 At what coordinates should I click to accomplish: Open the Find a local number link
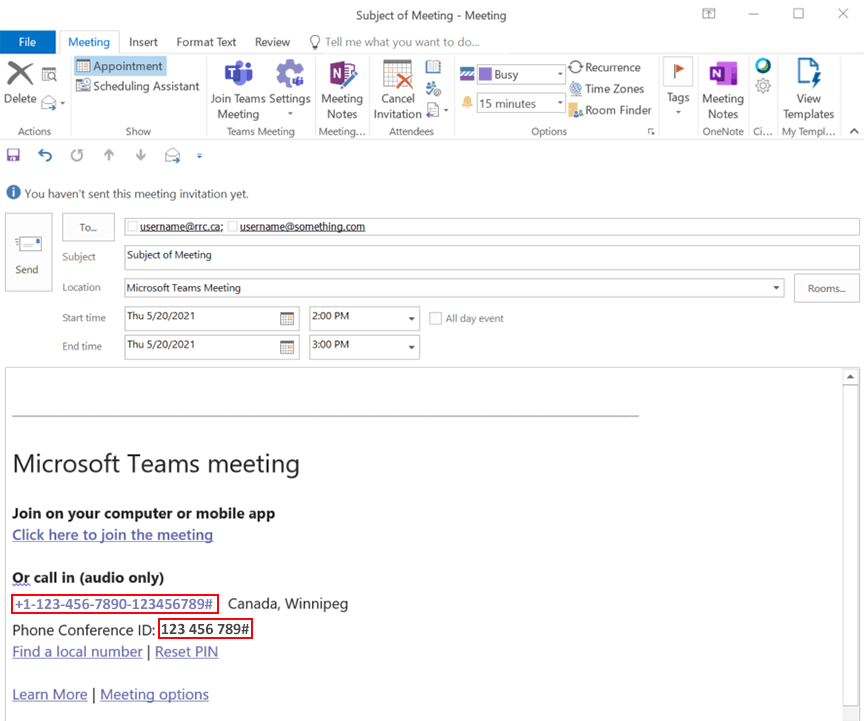(x=77, y=652)
